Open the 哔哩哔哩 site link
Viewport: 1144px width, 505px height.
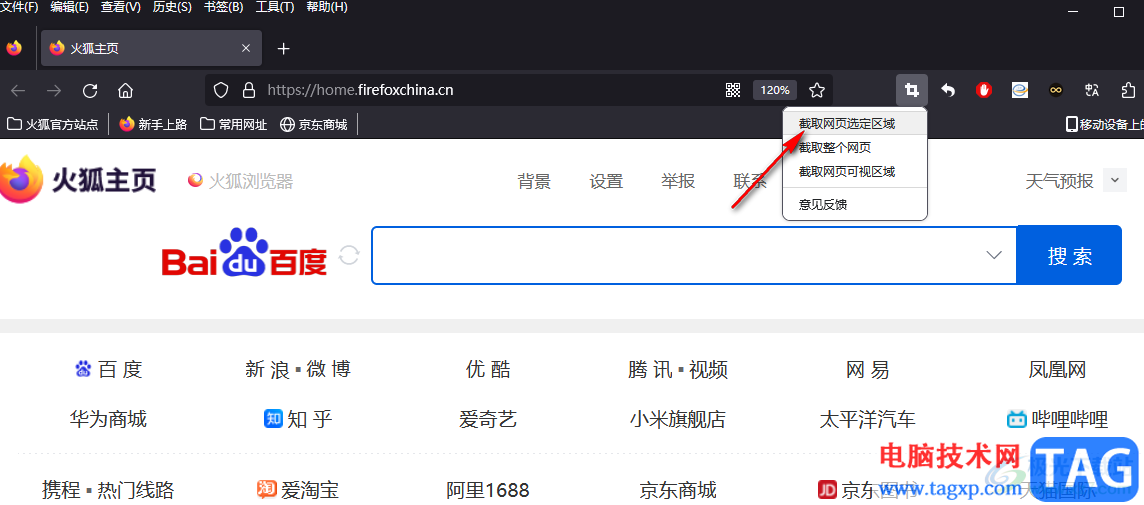[1057, 419]
